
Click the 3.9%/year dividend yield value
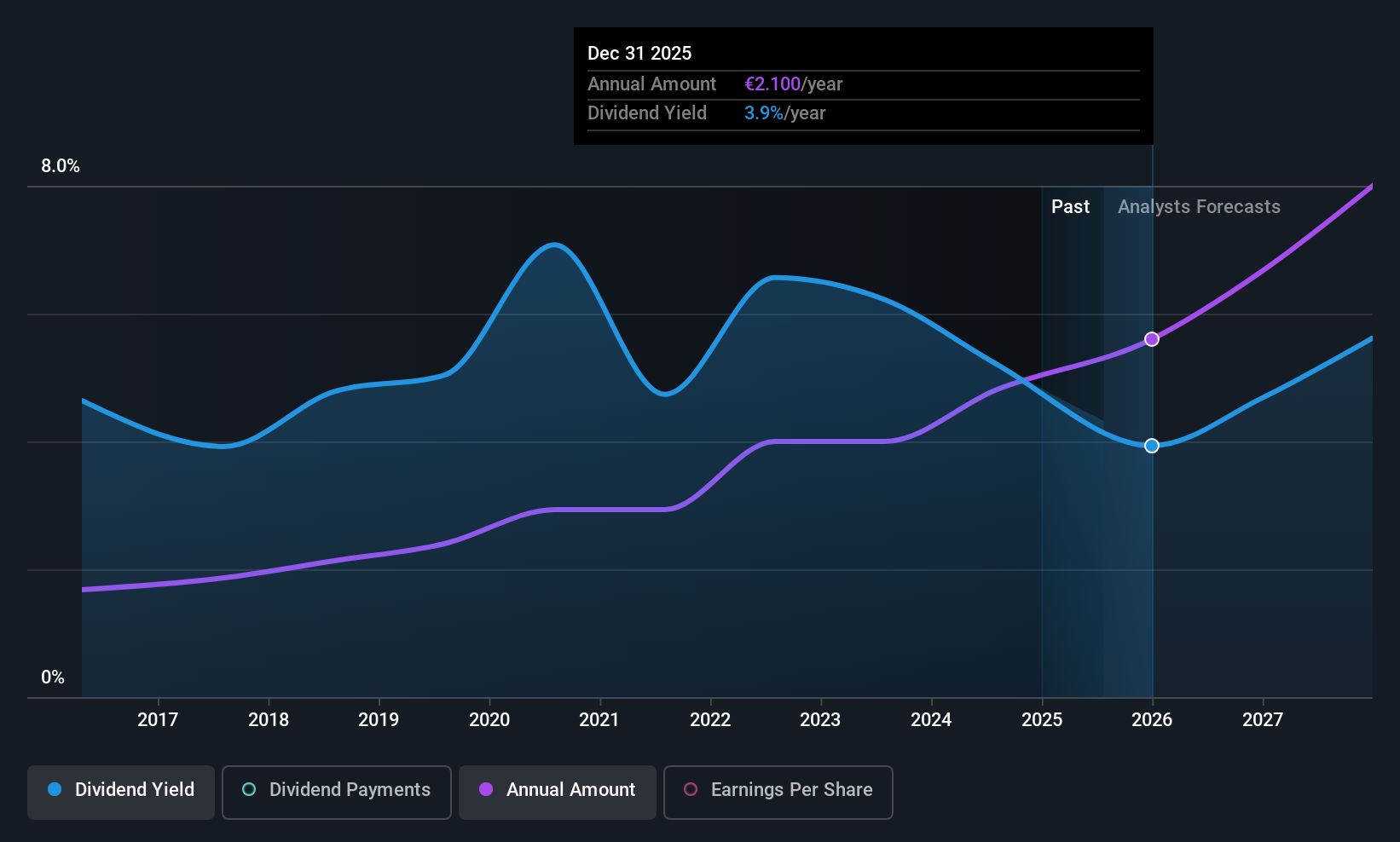click(784, 113)
